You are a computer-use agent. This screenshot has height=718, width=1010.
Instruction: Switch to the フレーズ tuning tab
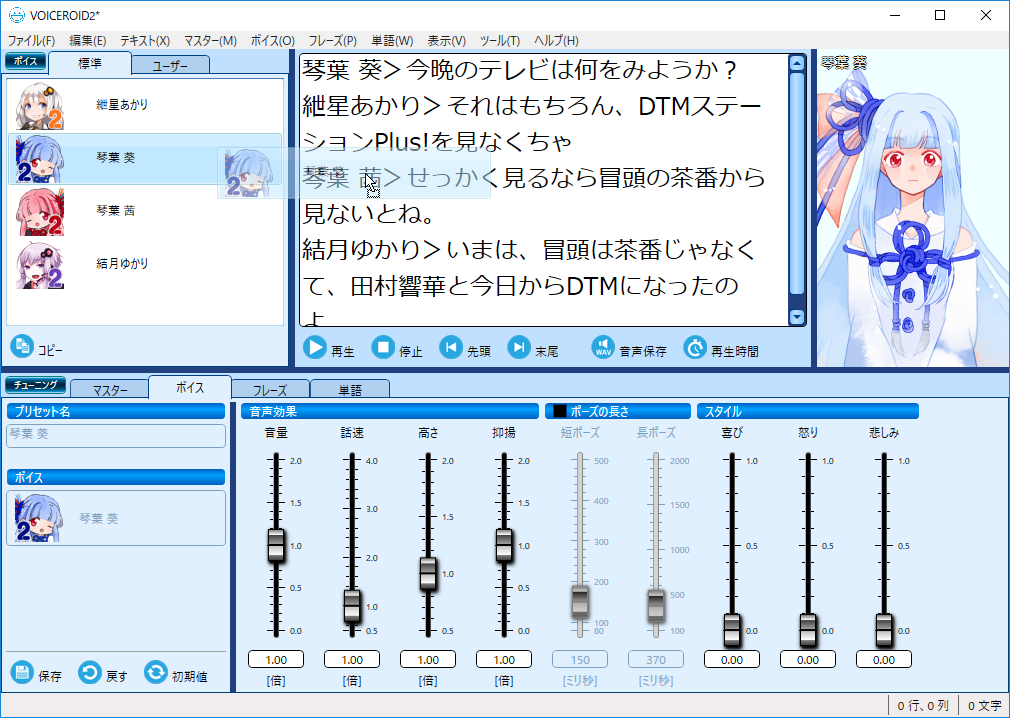(271, 390)
